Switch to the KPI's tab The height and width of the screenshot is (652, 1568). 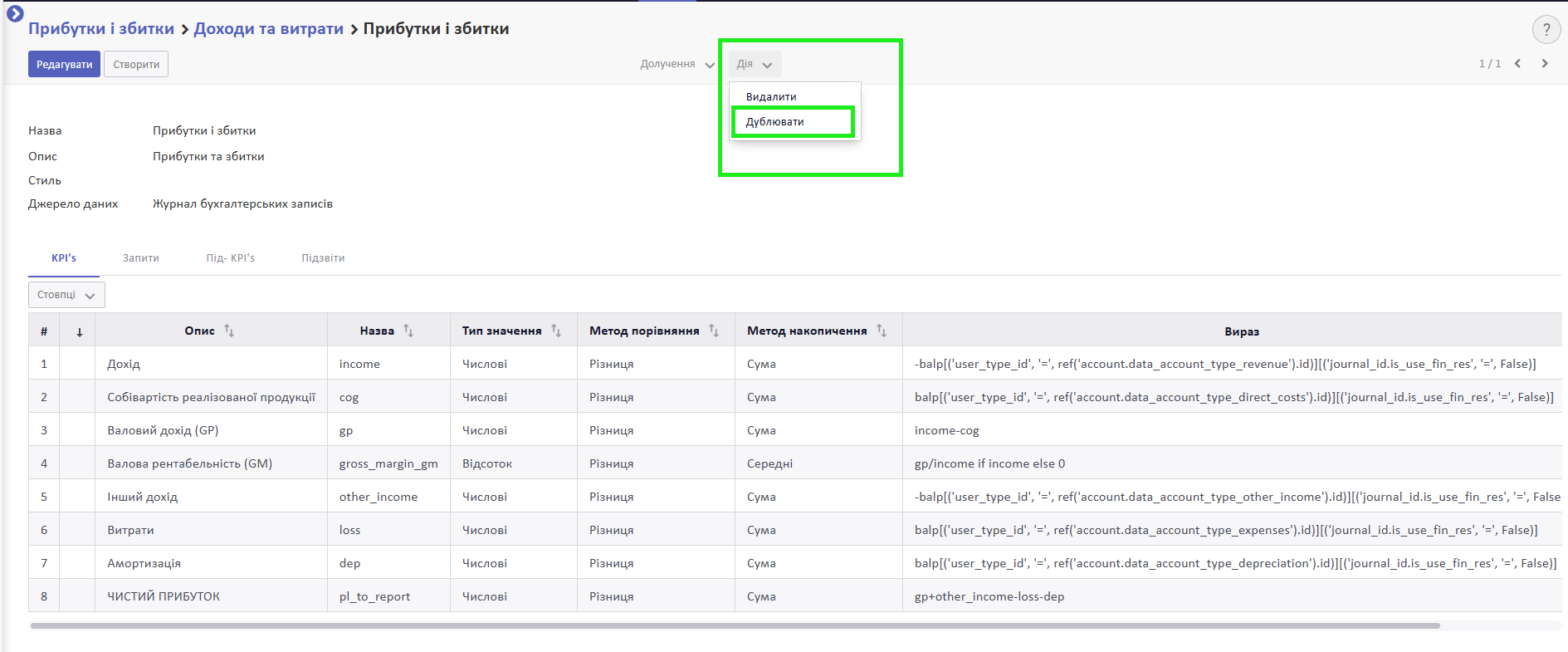(x=64, y=258)
